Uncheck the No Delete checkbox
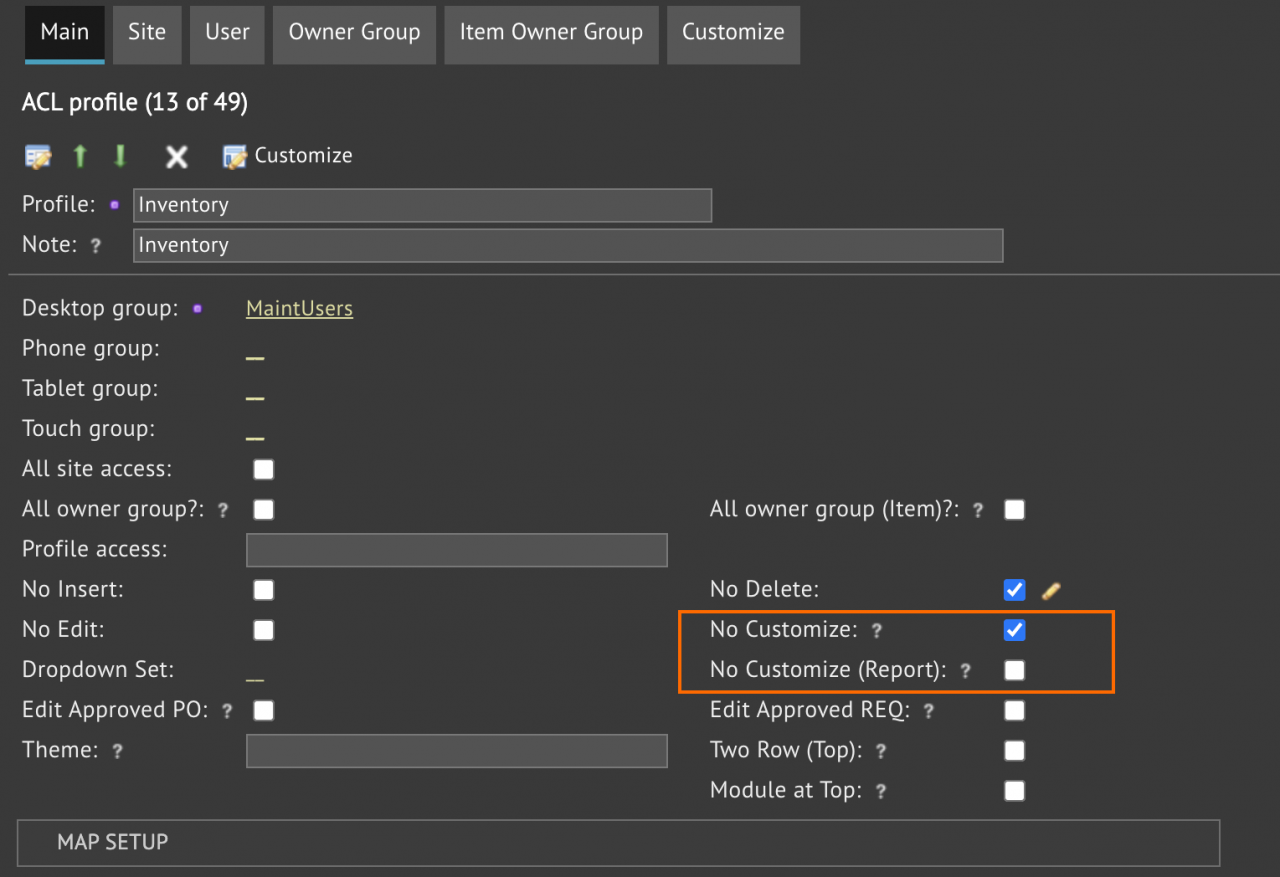Viewport: 1280px width, 877px height. click(1015, 590)
